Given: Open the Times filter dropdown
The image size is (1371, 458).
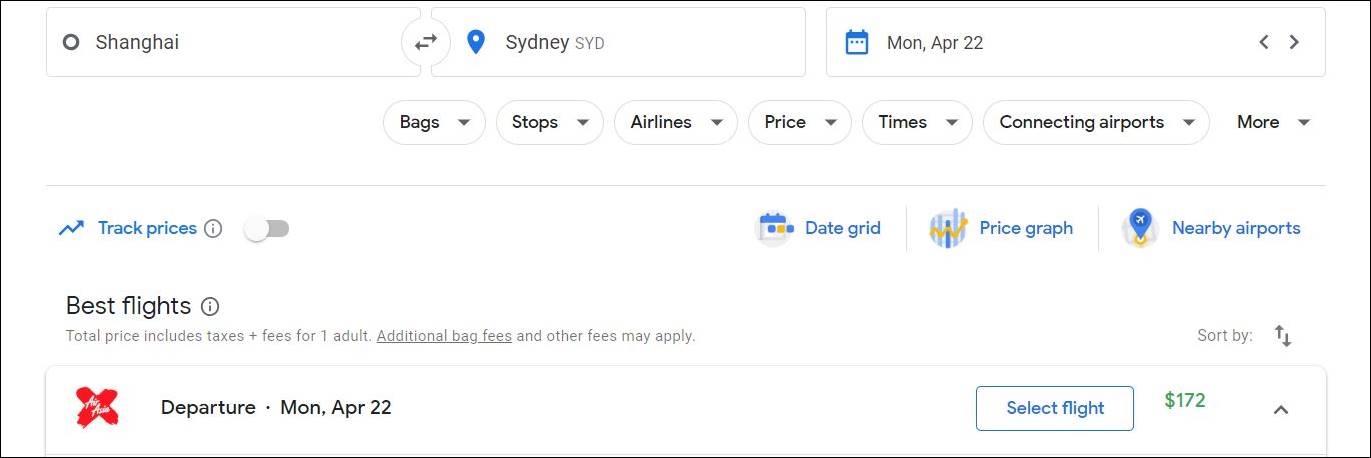Looking at the screenshot, I should [x=917, y=122].
